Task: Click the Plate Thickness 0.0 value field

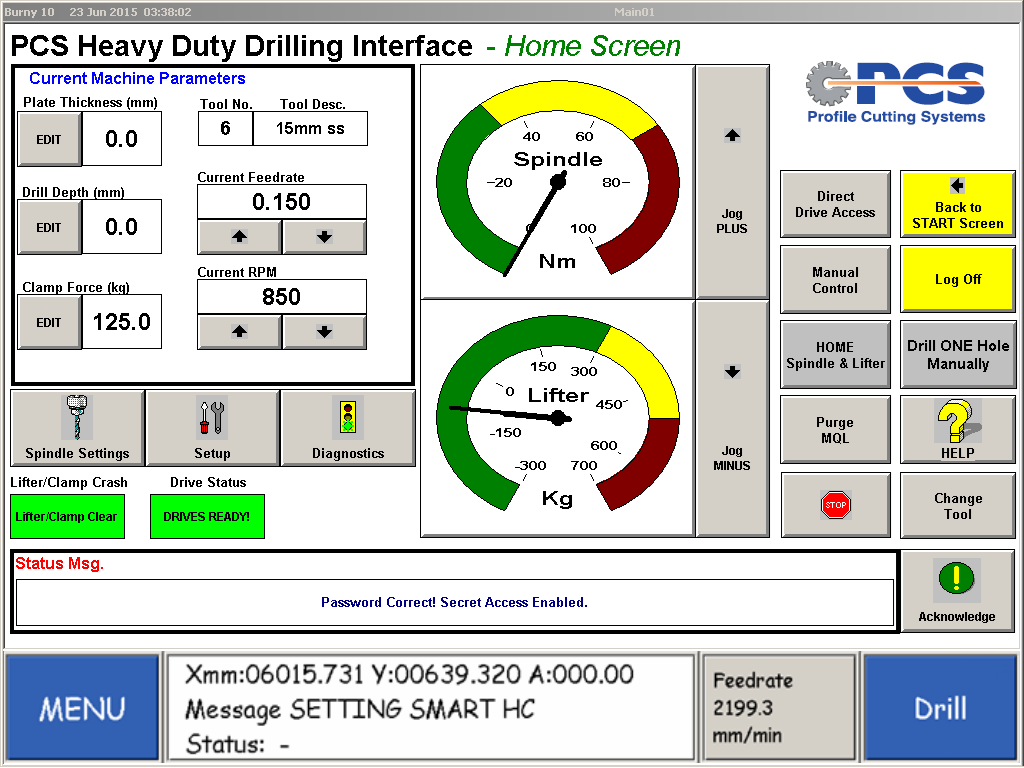Action: coord(122,139)
